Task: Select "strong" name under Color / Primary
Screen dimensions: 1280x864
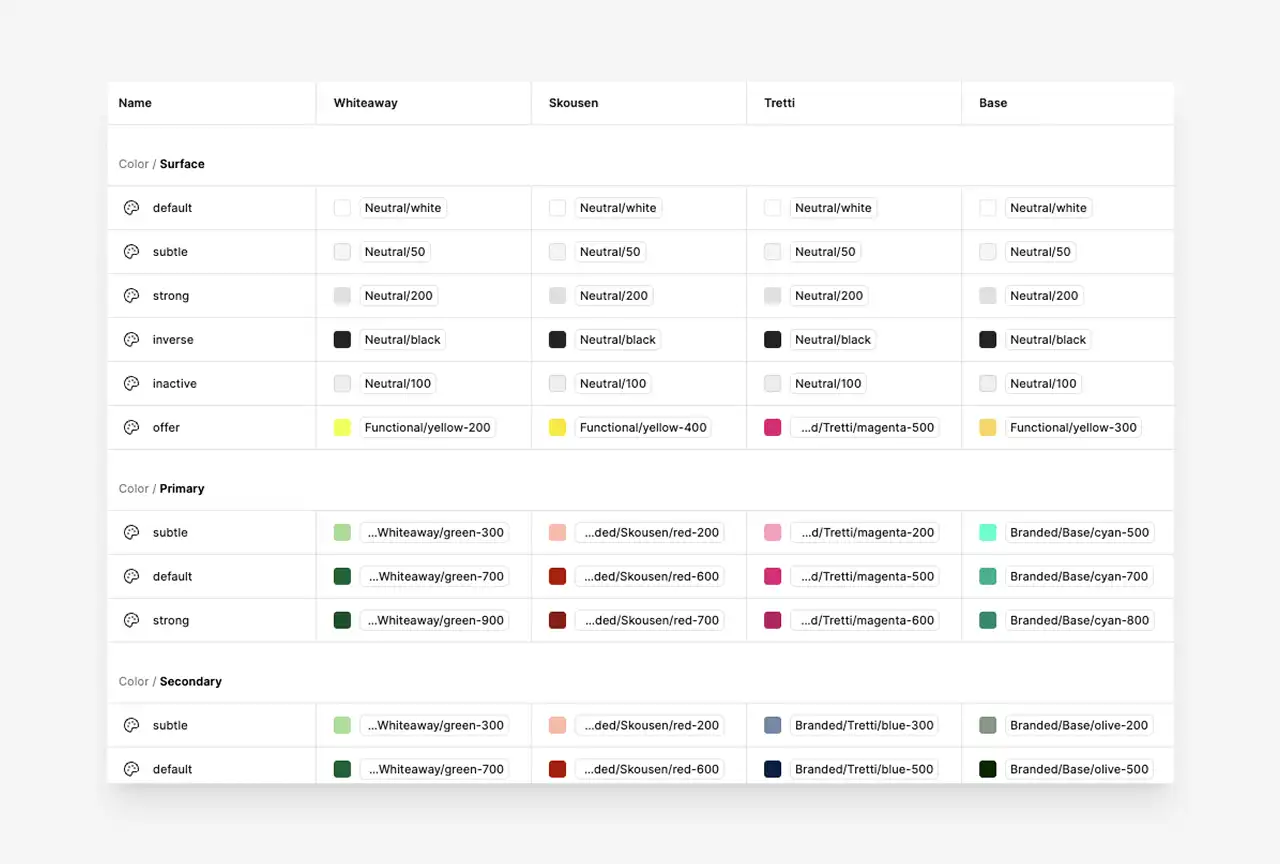Action: coord(171,621)
